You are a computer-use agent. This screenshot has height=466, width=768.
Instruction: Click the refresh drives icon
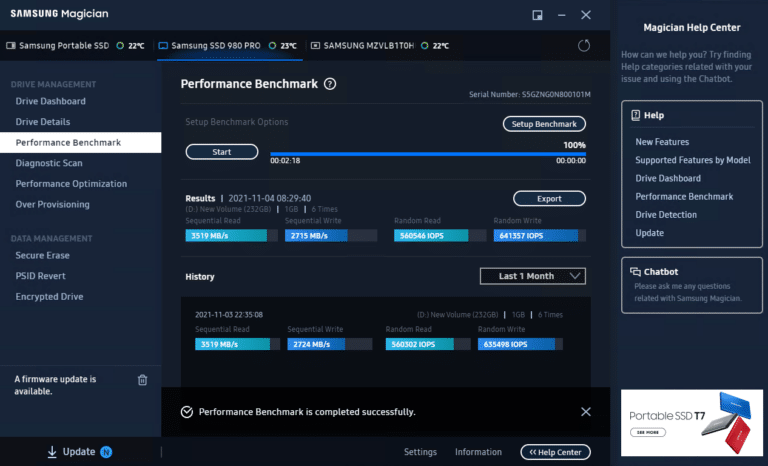click(x=583, y=46)
